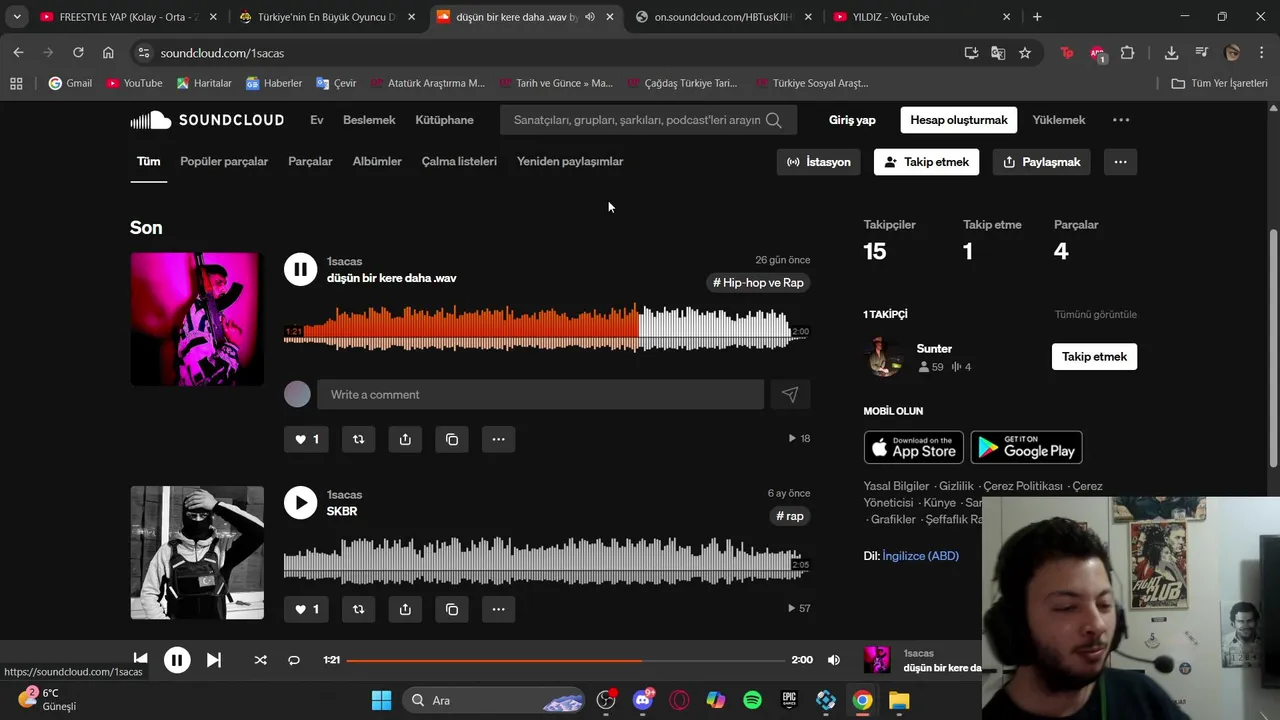This screenshot has height=720, width=1280.
Task: Click the İstasyon button
Action: click(819, 162)
